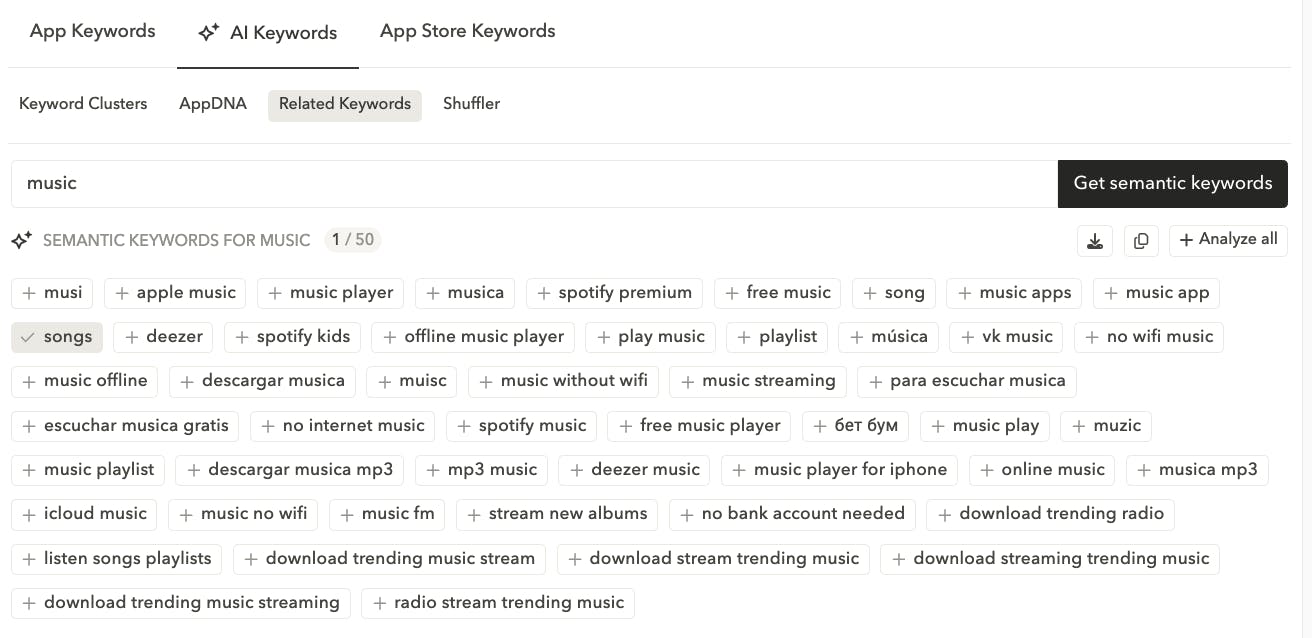
Task: Toggle the 'music player' keyword chip
Action: tap(330, 293)
